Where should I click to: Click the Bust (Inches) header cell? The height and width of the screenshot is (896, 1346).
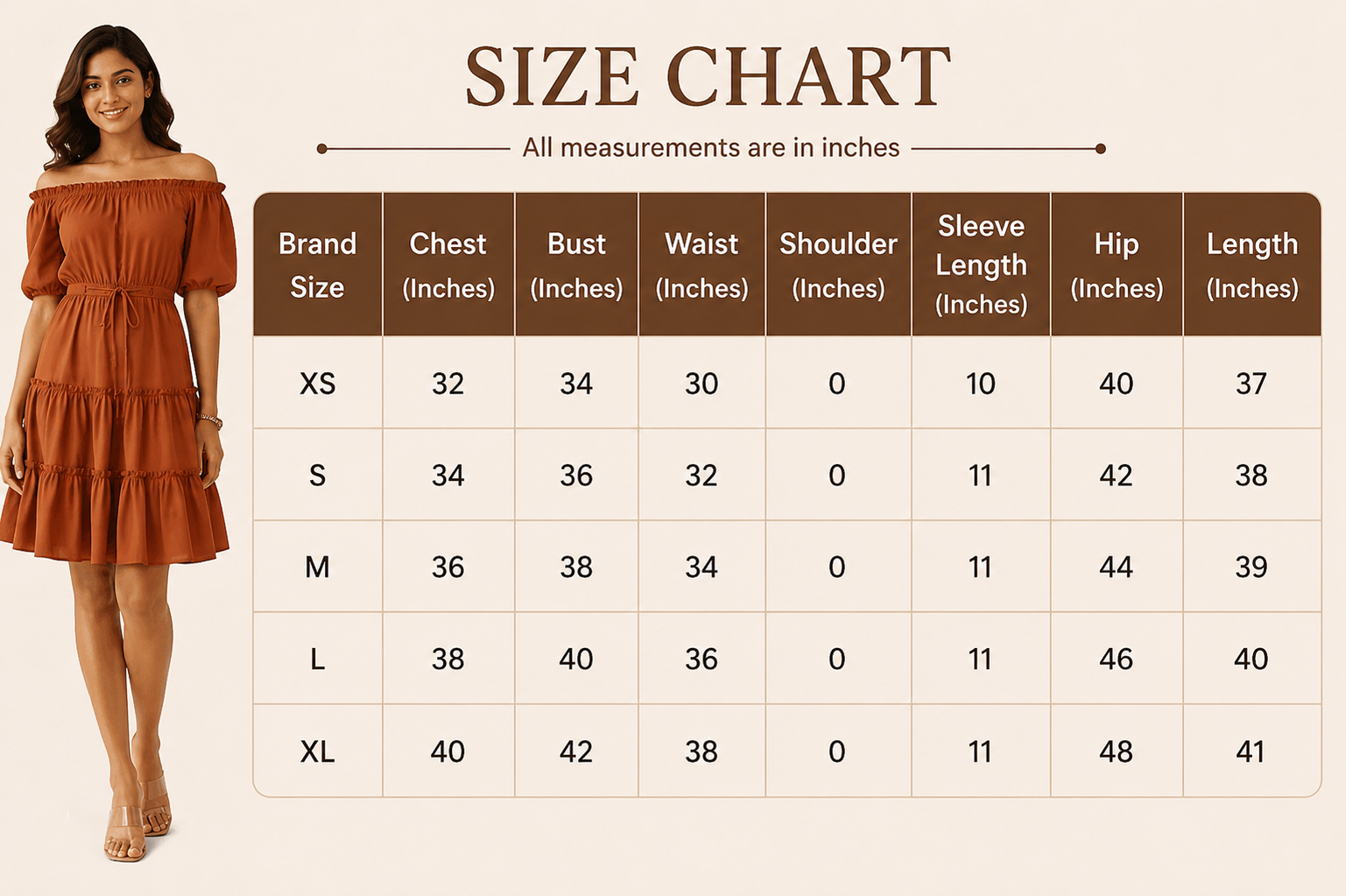tap(576, 265)
